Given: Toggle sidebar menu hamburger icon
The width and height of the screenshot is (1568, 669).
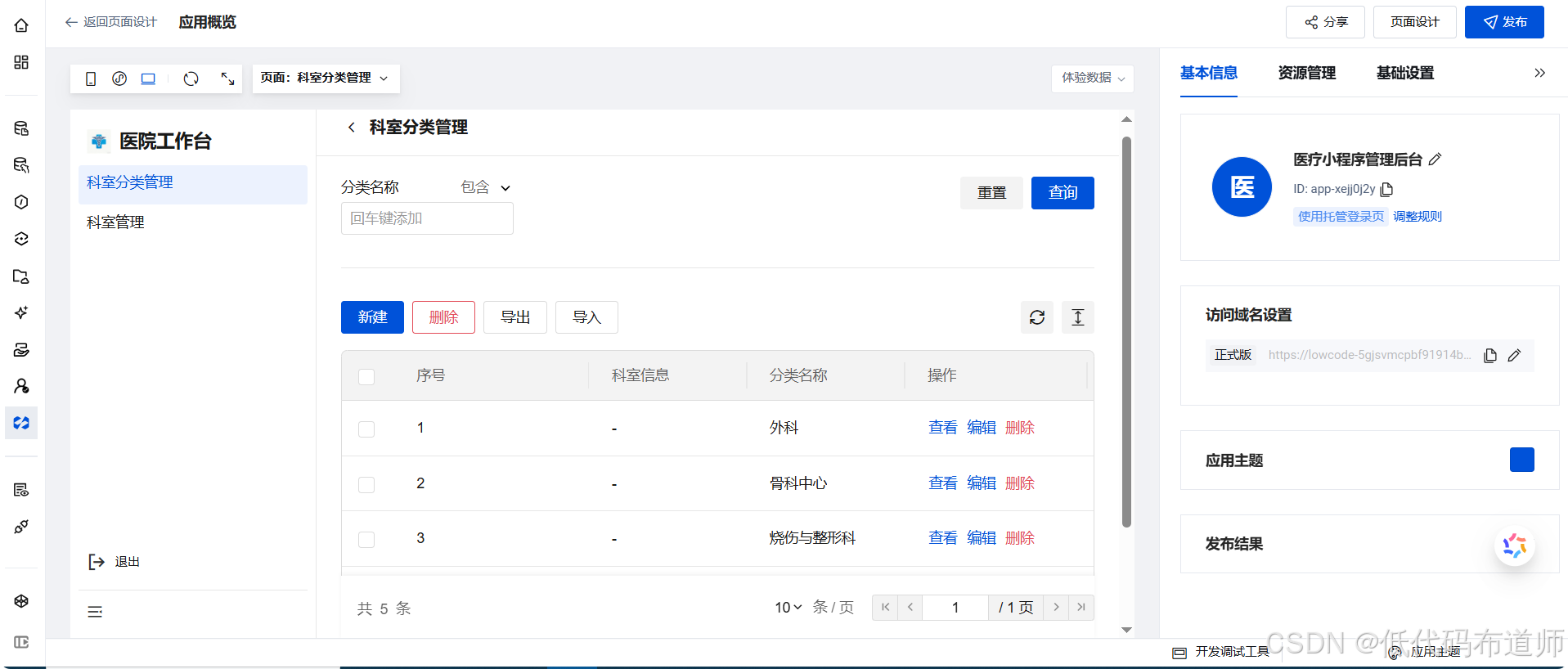Looking at the screenshot, I should 95,612.
